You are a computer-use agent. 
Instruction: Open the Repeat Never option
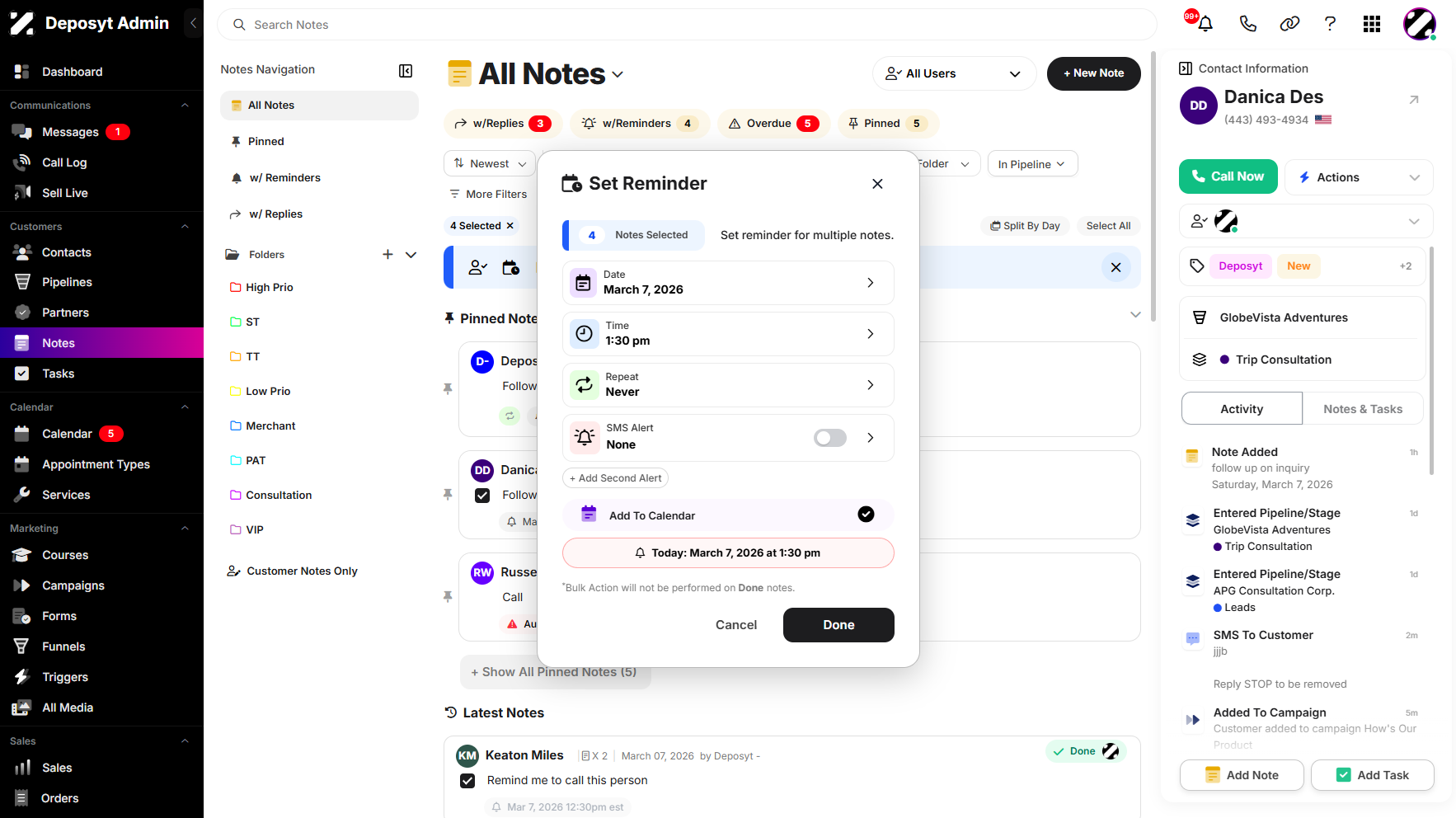click(x=728, y=385)
